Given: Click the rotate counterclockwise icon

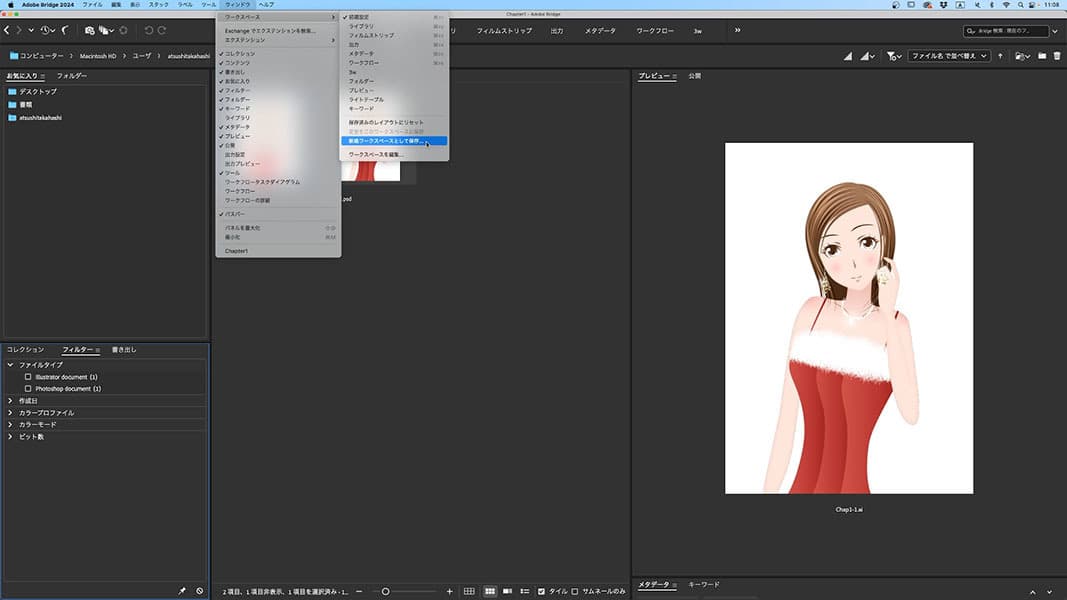Looking at the screenshot, I should pos(149,31).
